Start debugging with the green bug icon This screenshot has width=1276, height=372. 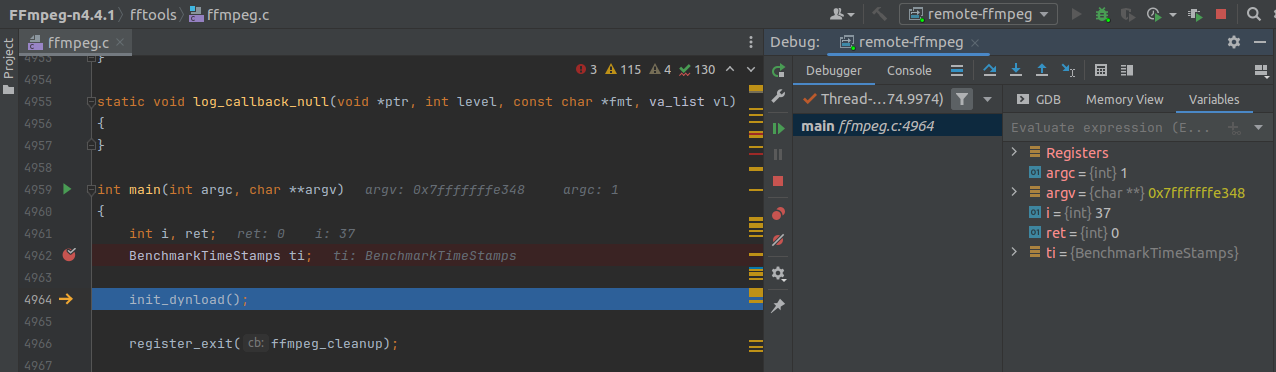(x=1102, y=14)
